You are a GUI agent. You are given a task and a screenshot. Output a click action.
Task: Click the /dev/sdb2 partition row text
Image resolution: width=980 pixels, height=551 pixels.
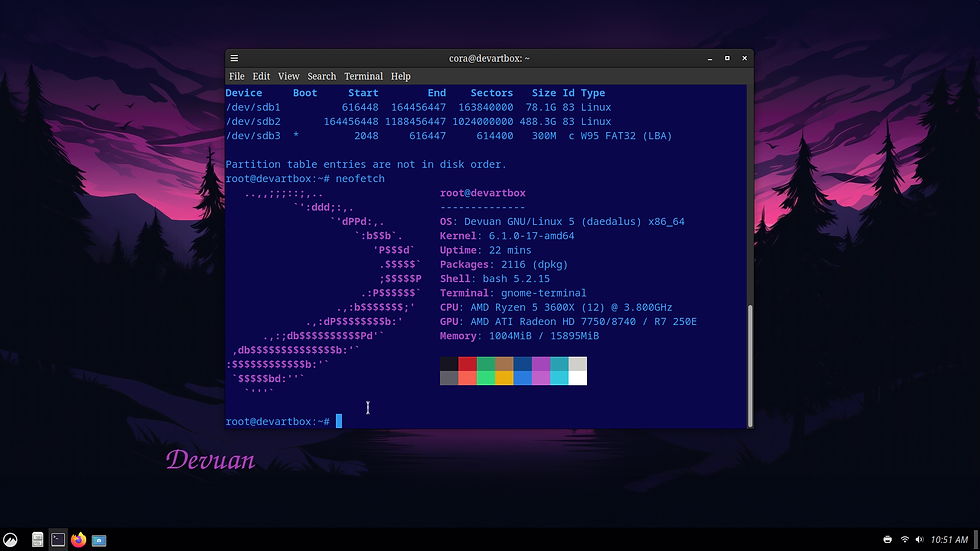point(418,122)
